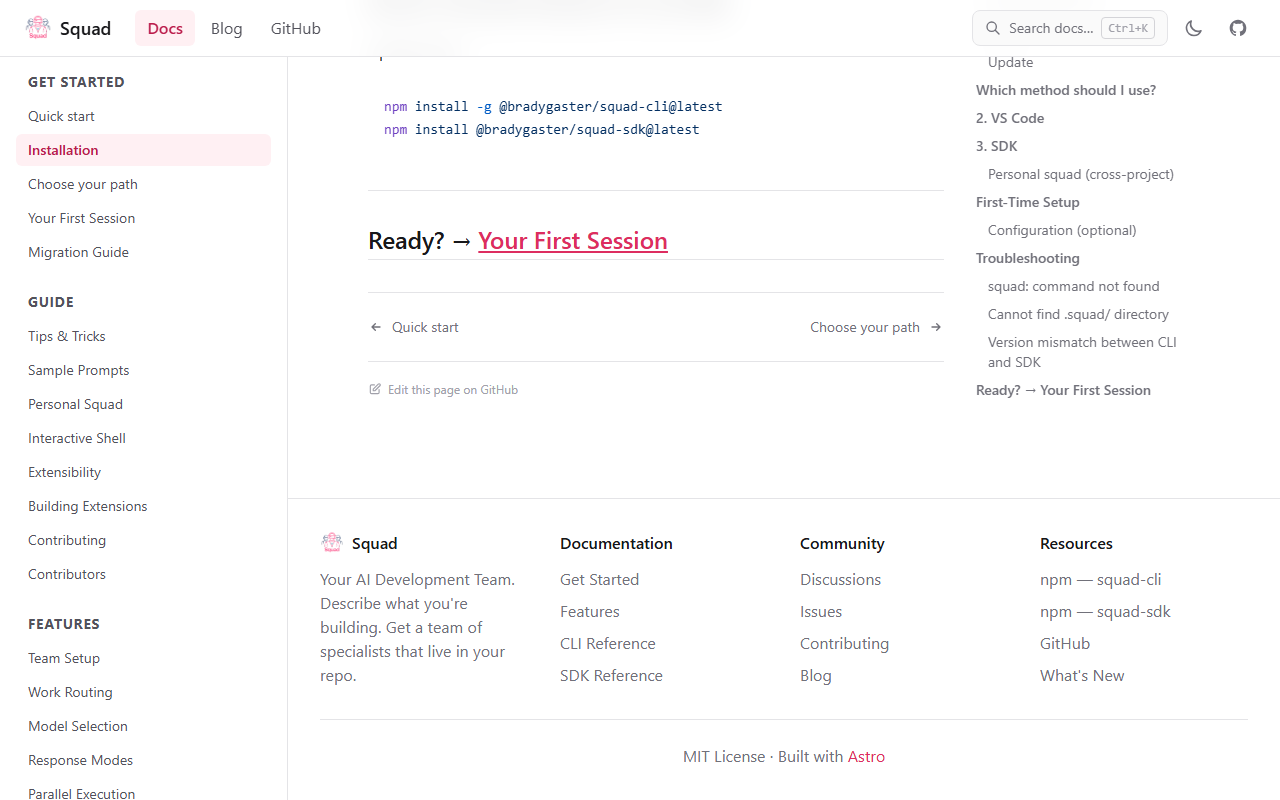This screenshot has width=1280, height=800.
Task: Open footer Contributing link
Action: tap(844, 643)
